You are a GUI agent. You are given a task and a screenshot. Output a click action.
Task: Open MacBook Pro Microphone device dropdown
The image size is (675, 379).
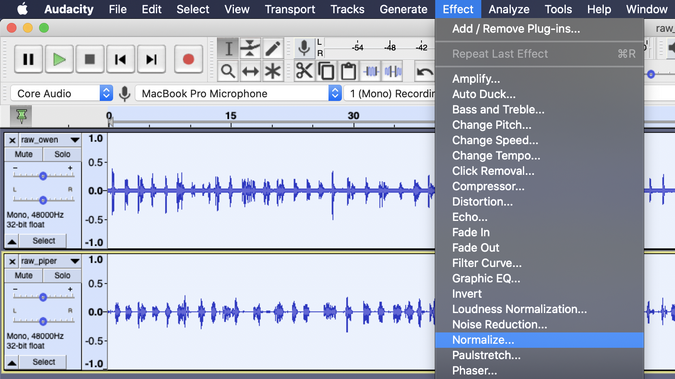pos(239,93)
